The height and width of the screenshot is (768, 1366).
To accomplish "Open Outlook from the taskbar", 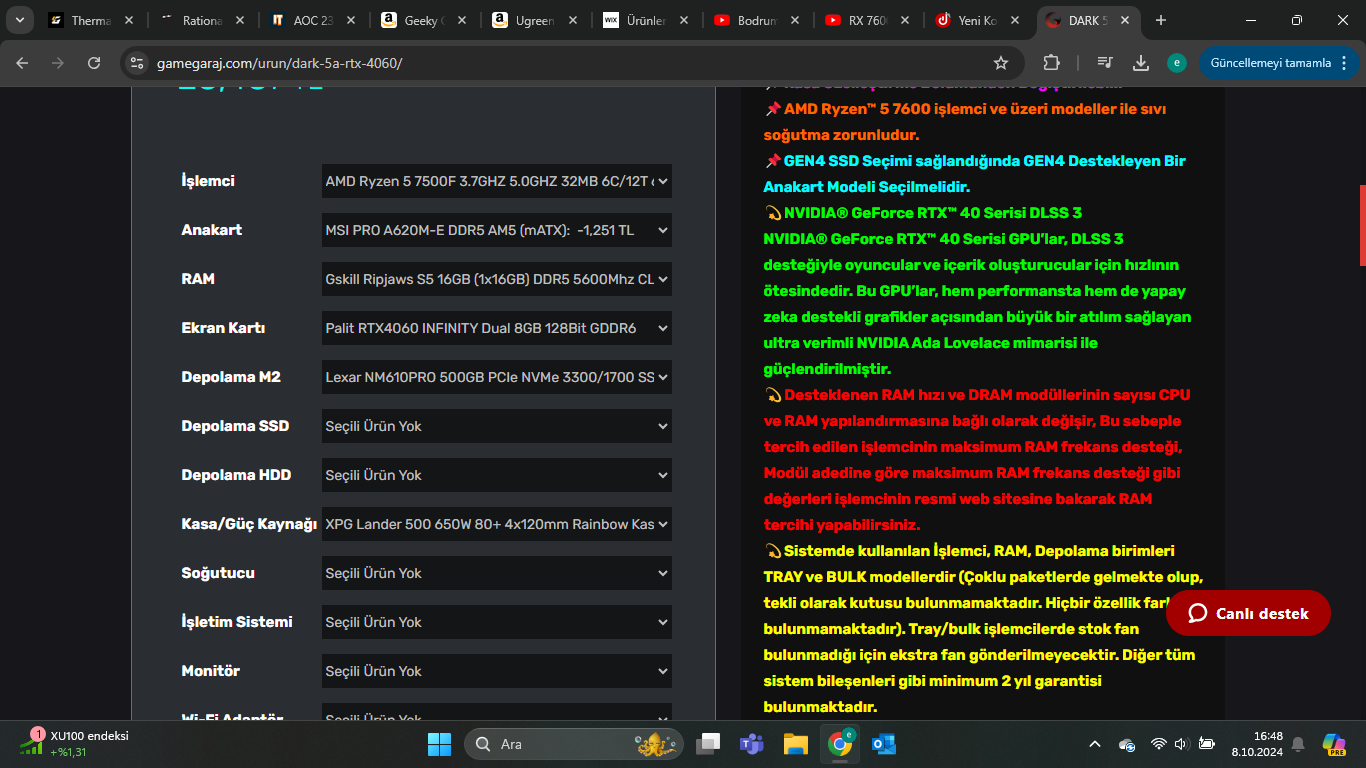I will point(883,744).
